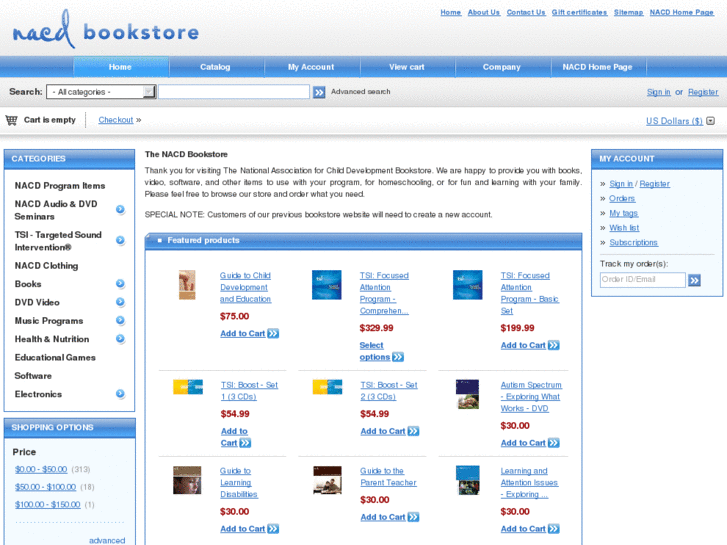Click arrow icon beside Learning and Attention Issues Add to Cart

coord(554,529)
